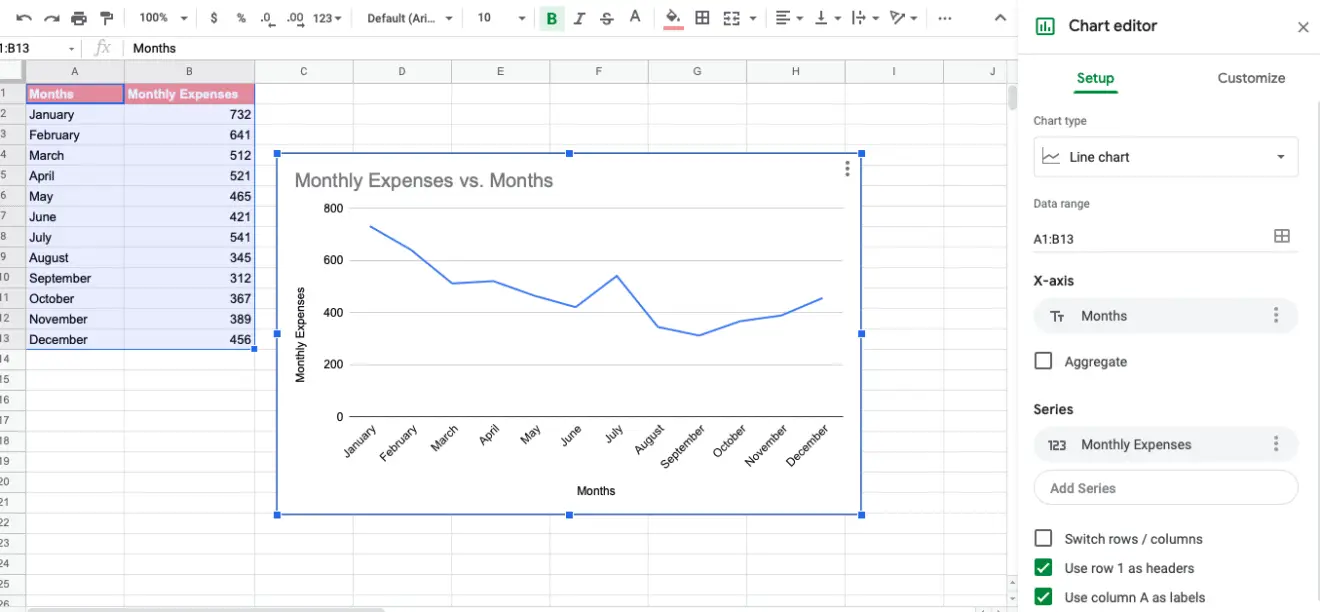Screen dimensions: 1320x612
Task: Open Monthly Expenses series options menu
Action: point(1276,444)
